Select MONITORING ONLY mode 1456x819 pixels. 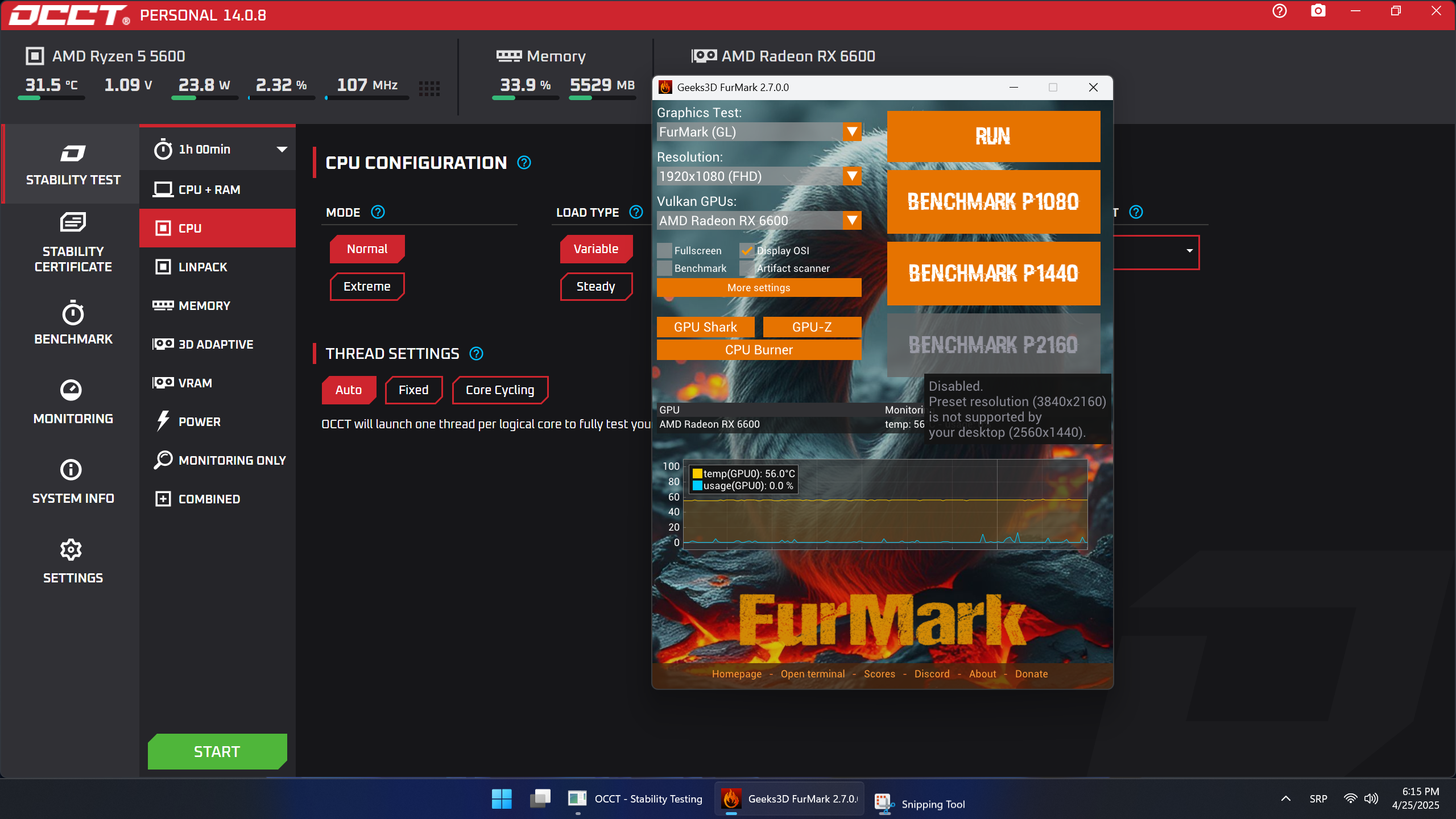[218, 460]
